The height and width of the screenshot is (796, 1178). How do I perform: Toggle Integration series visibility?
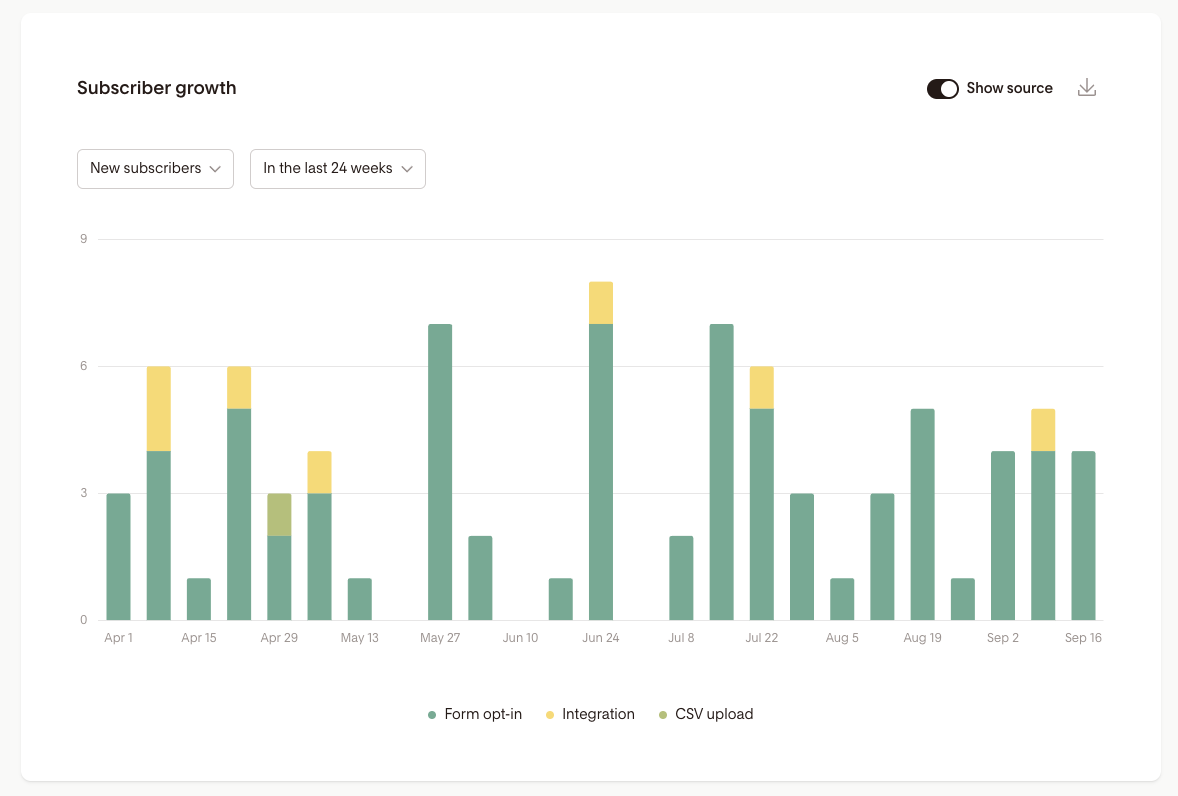point(598,714)
